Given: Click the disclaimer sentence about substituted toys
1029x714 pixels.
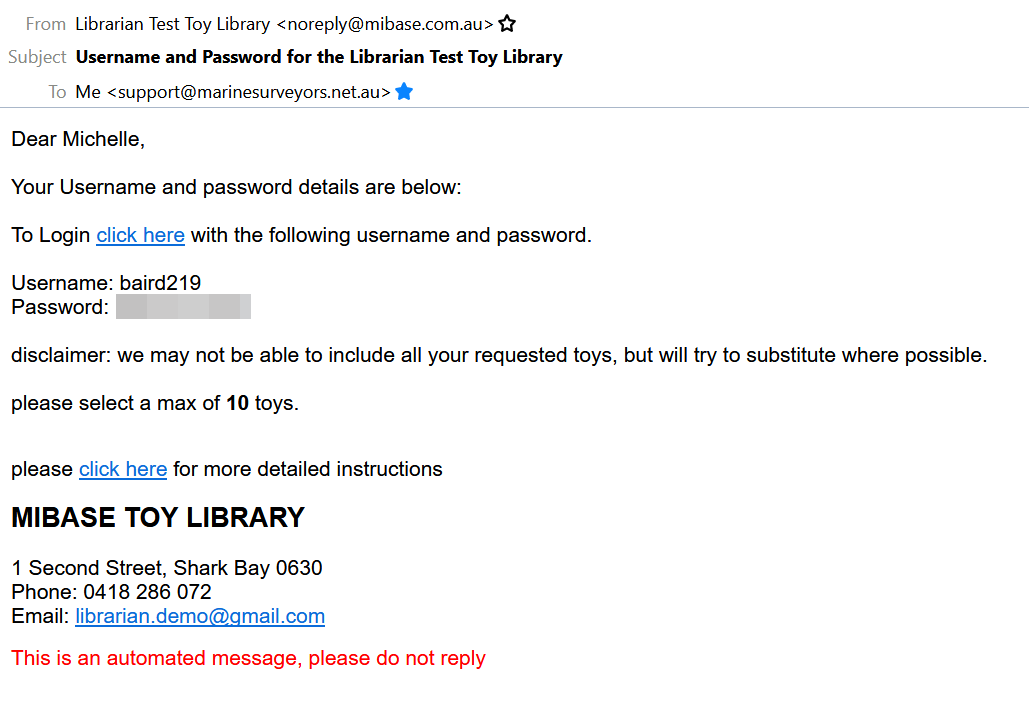Looking at the screenshot, I should 499,355.
